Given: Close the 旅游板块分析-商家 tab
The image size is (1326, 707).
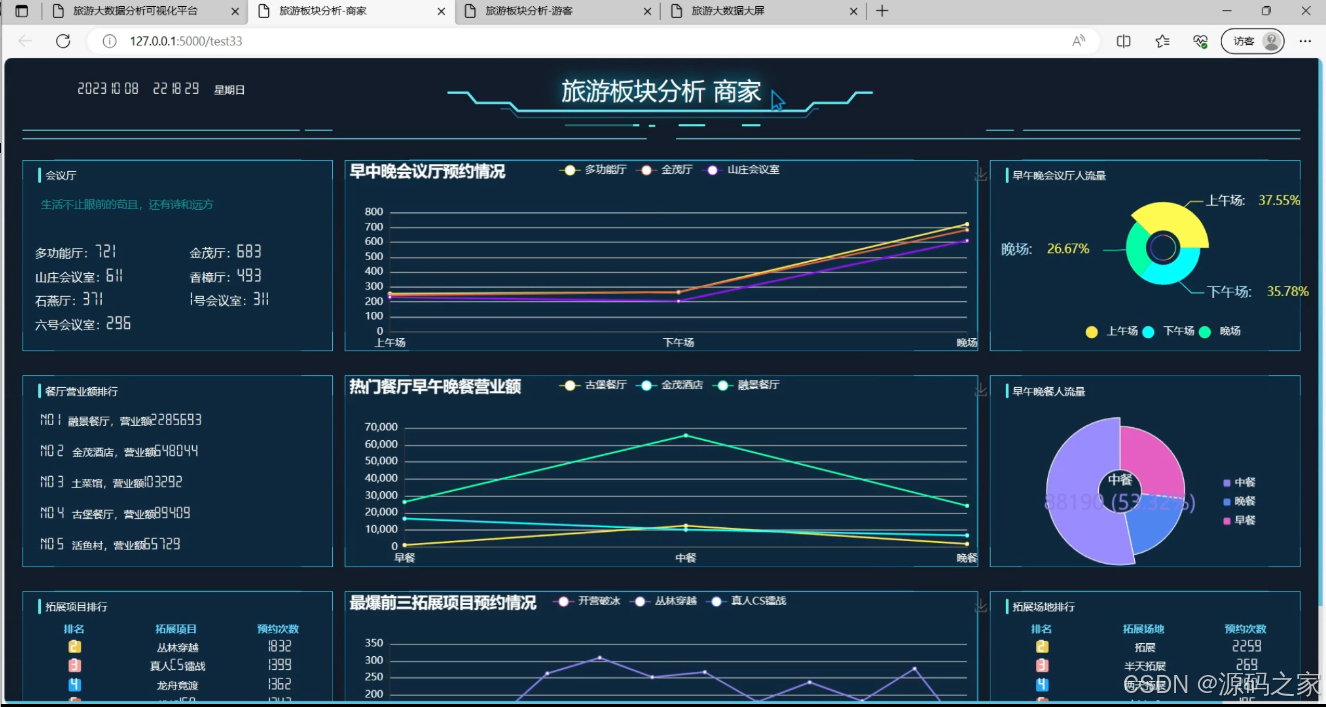Looking at the screenshot, I should (441, 11).
